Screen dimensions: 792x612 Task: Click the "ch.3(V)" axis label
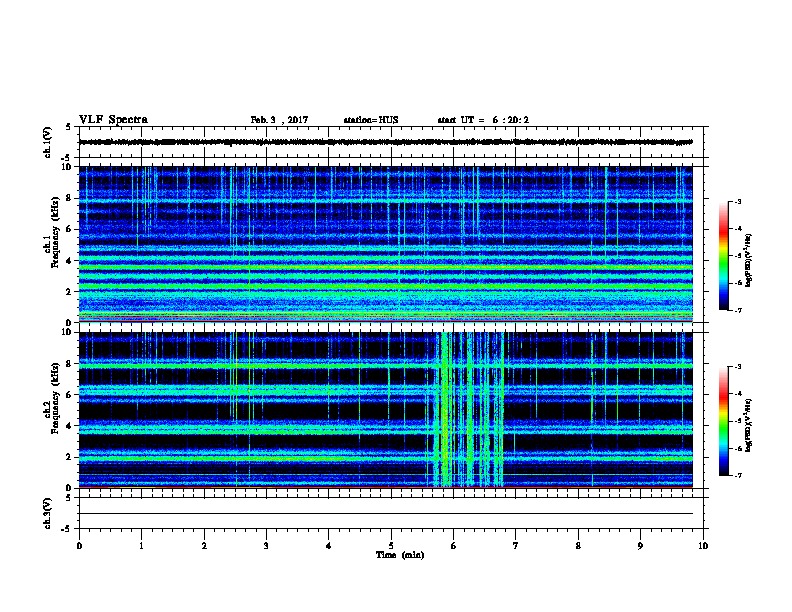(47, 513)
